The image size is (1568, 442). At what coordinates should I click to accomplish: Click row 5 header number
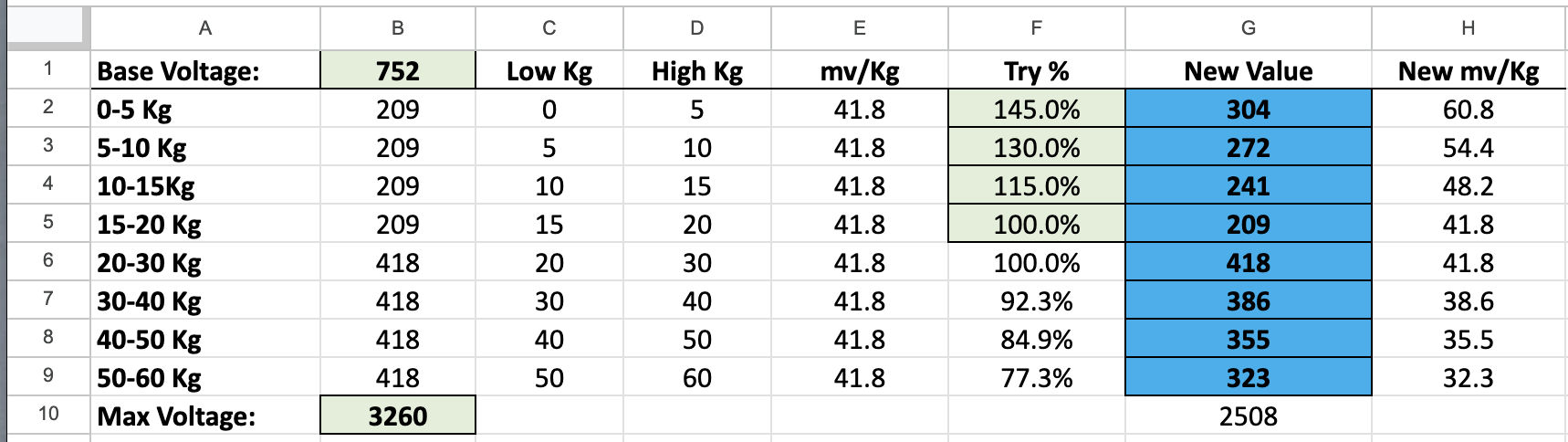click(48, 223)
